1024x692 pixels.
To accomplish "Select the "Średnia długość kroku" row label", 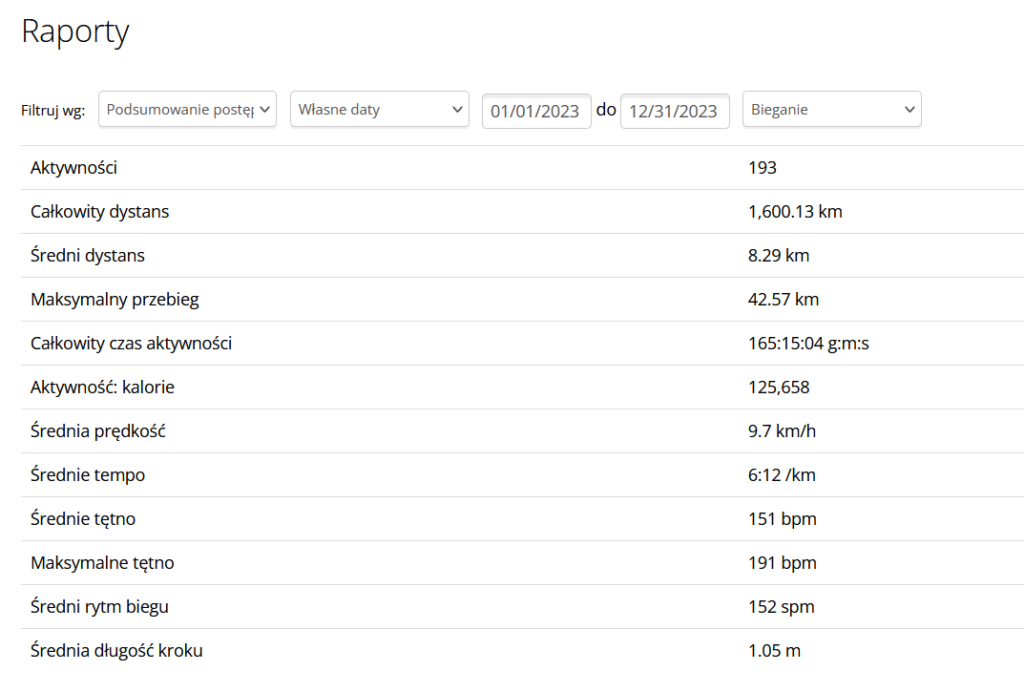I will click(x=117, y=652).
